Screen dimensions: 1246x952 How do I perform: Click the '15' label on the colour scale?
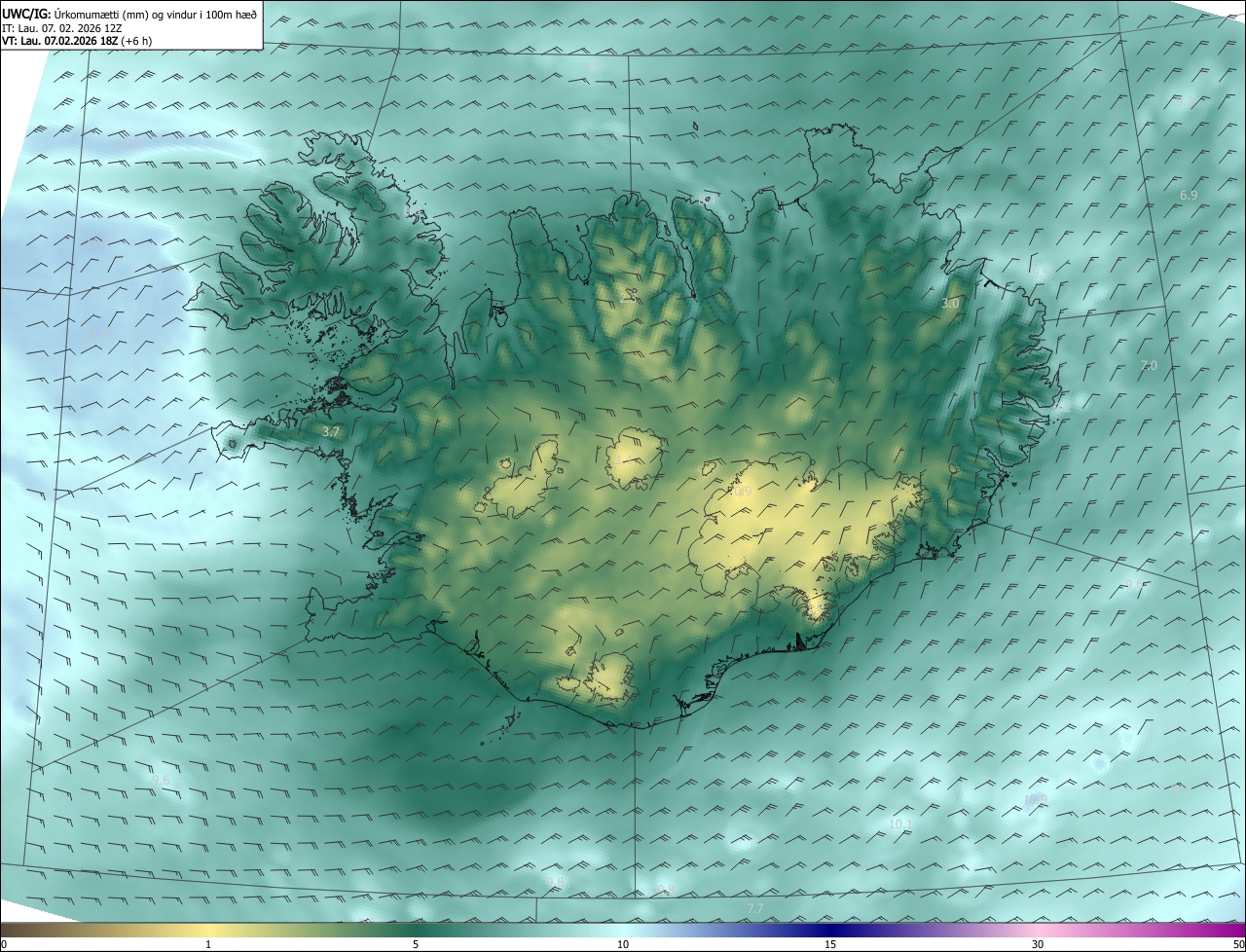coord(830,944)
